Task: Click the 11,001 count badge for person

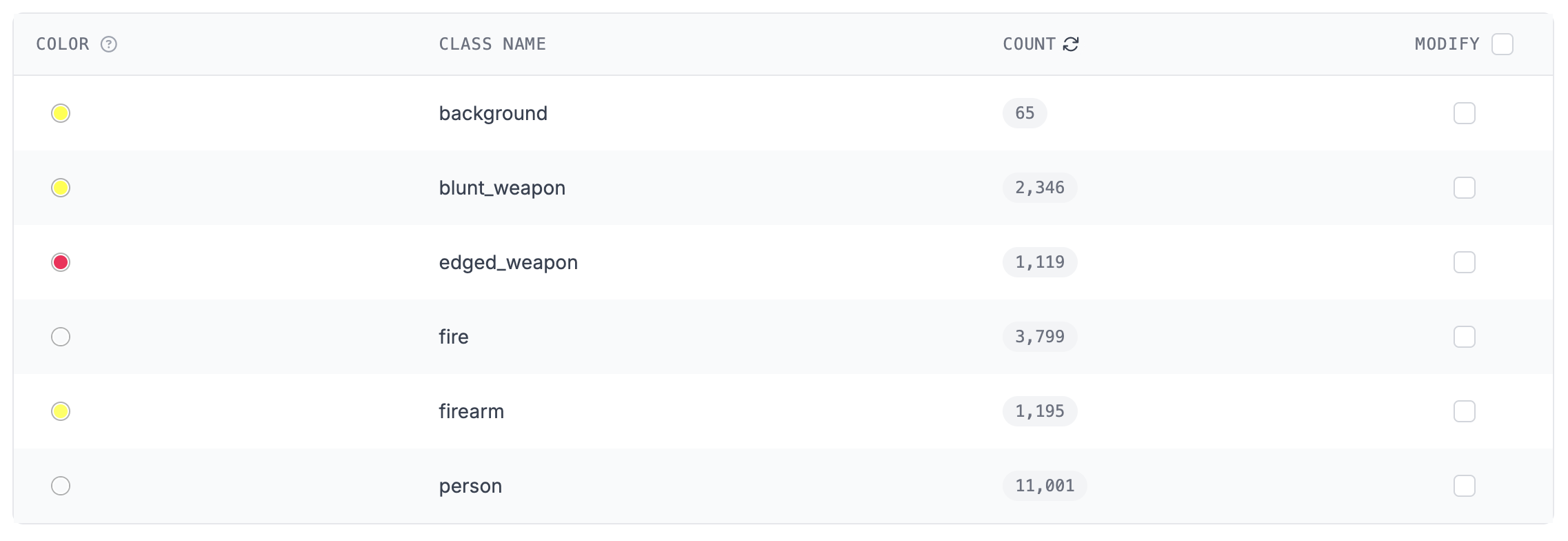Action: coord(1045,486)
